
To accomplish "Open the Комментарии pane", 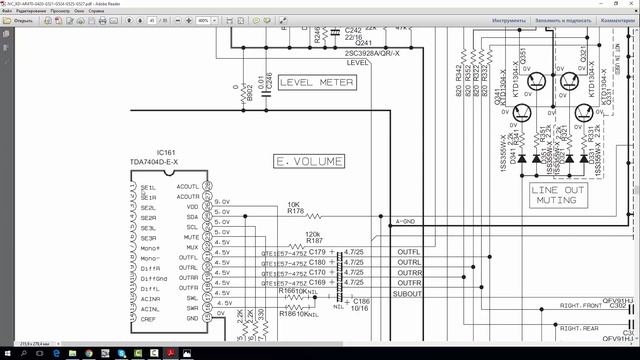I will coord(618,20).
